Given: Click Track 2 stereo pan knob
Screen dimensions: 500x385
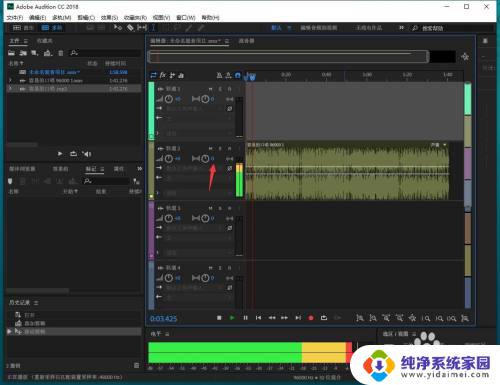Looking at the screenshot, I should 205,159.
